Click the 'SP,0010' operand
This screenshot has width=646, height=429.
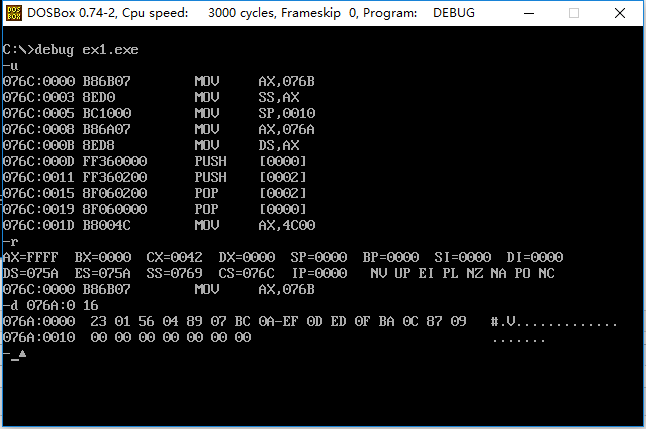pos(287,113)
